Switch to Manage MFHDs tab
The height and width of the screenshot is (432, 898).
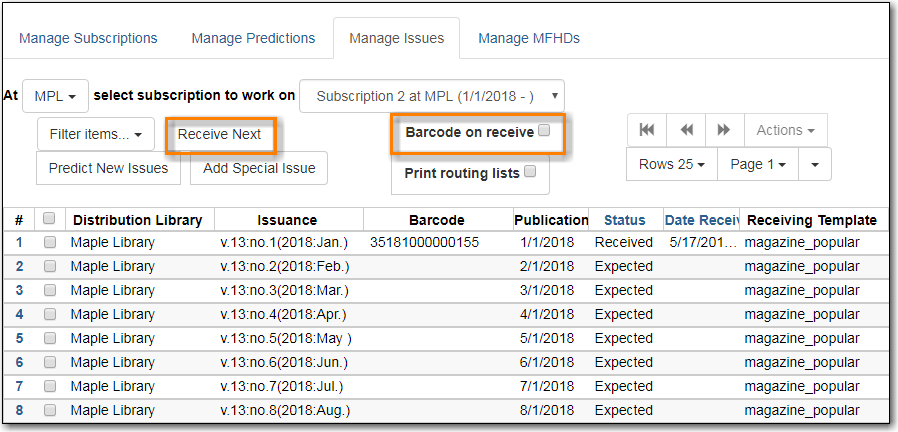pos(528,38)
